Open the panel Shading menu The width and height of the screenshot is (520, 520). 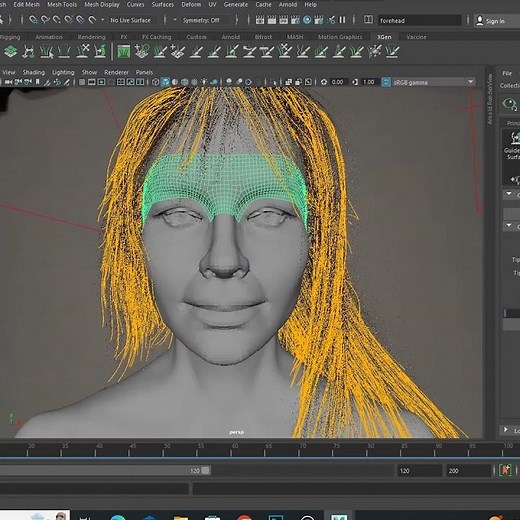tap(34, 72)
